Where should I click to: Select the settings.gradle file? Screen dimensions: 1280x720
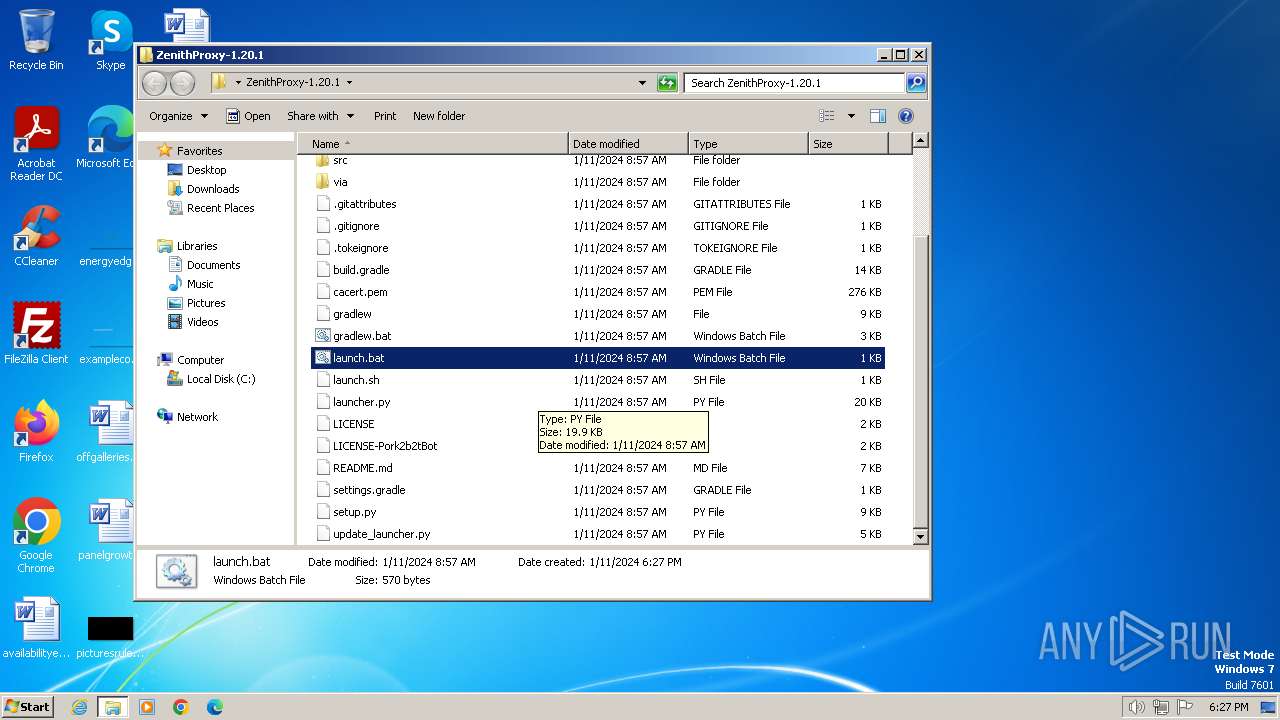tap(598, 490)
